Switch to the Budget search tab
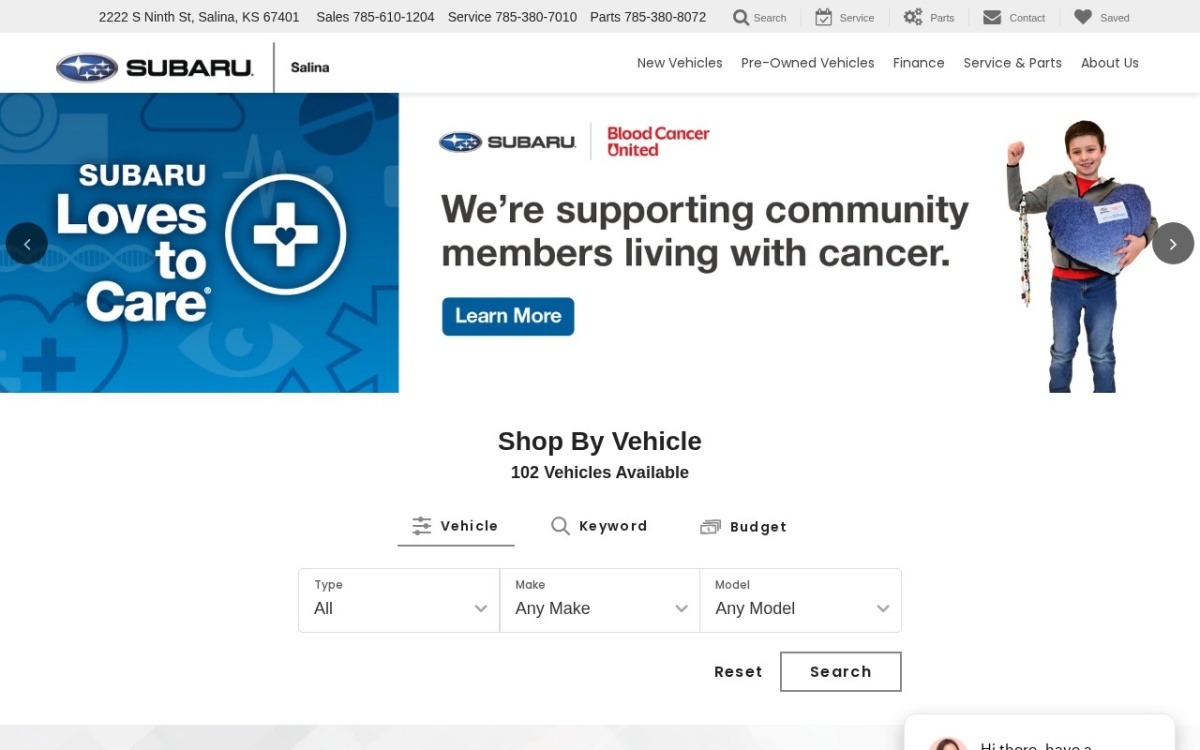This screenshot has height=750, width=1200. 744,527
